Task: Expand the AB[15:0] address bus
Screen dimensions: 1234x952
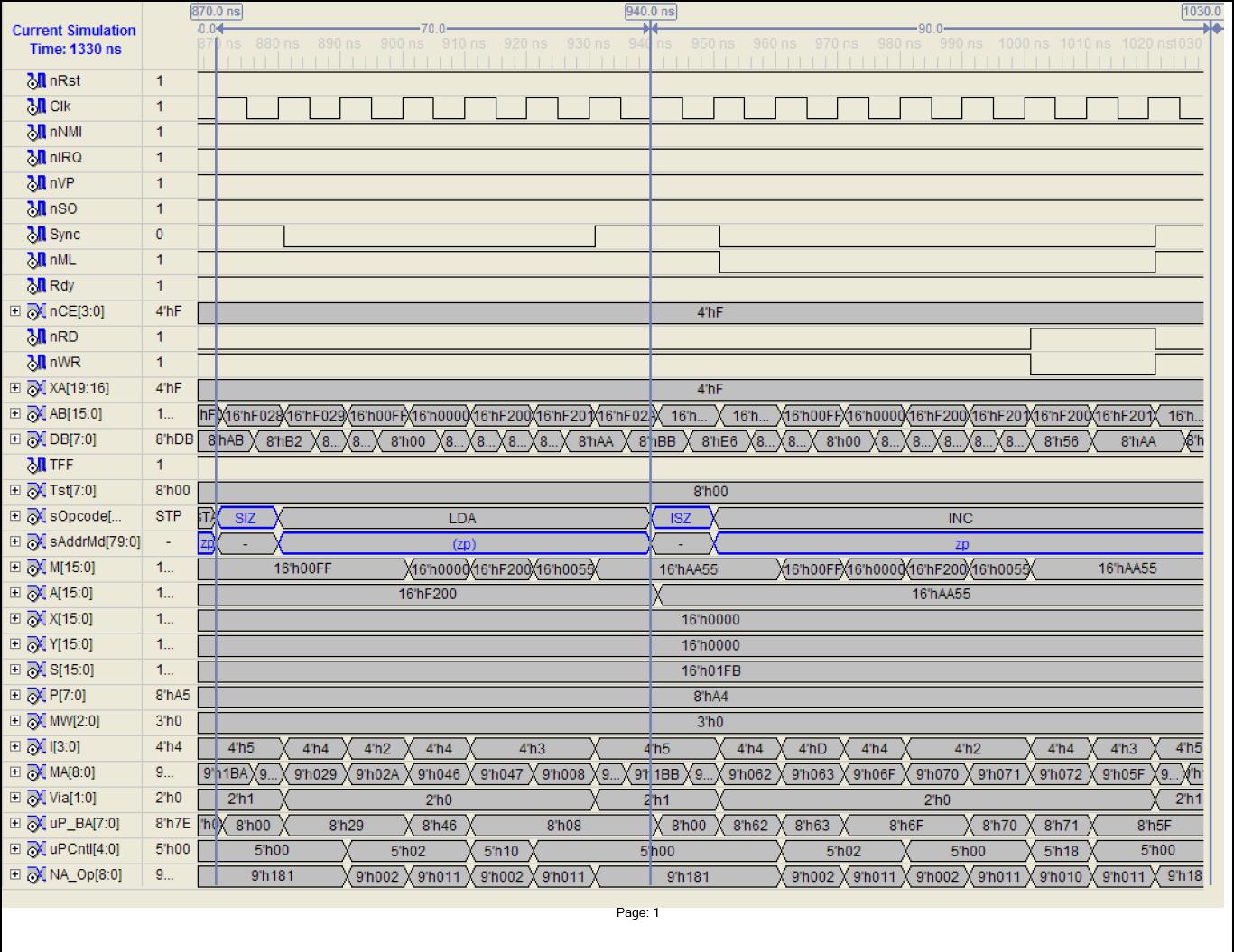Action: pos(14,414)
